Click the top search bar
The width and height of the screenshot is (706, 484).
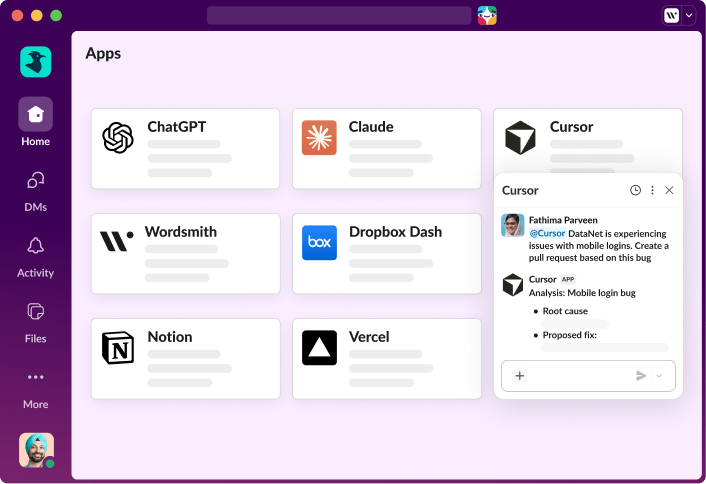coord(339,15)
